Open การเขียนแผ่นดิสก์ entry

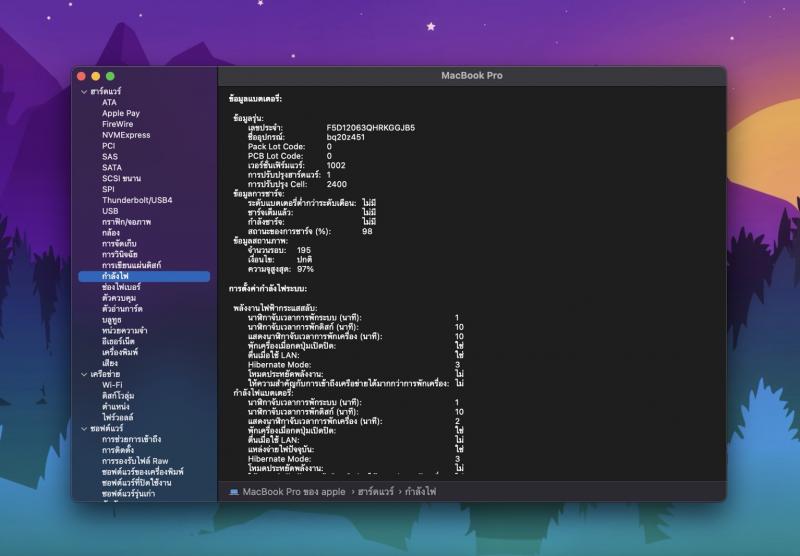coord(132,265)
